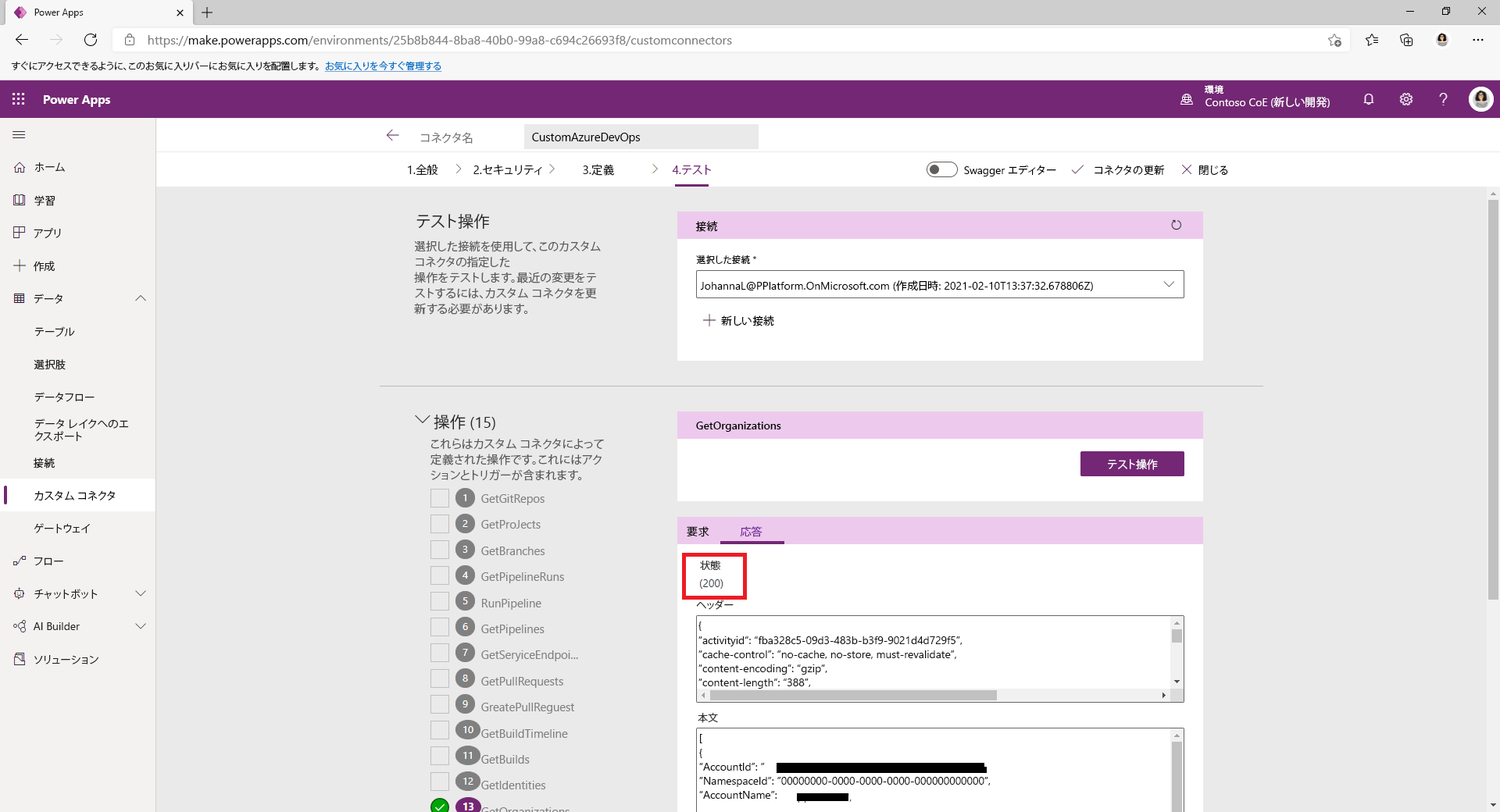Go to step 2 Security tab

508,169
